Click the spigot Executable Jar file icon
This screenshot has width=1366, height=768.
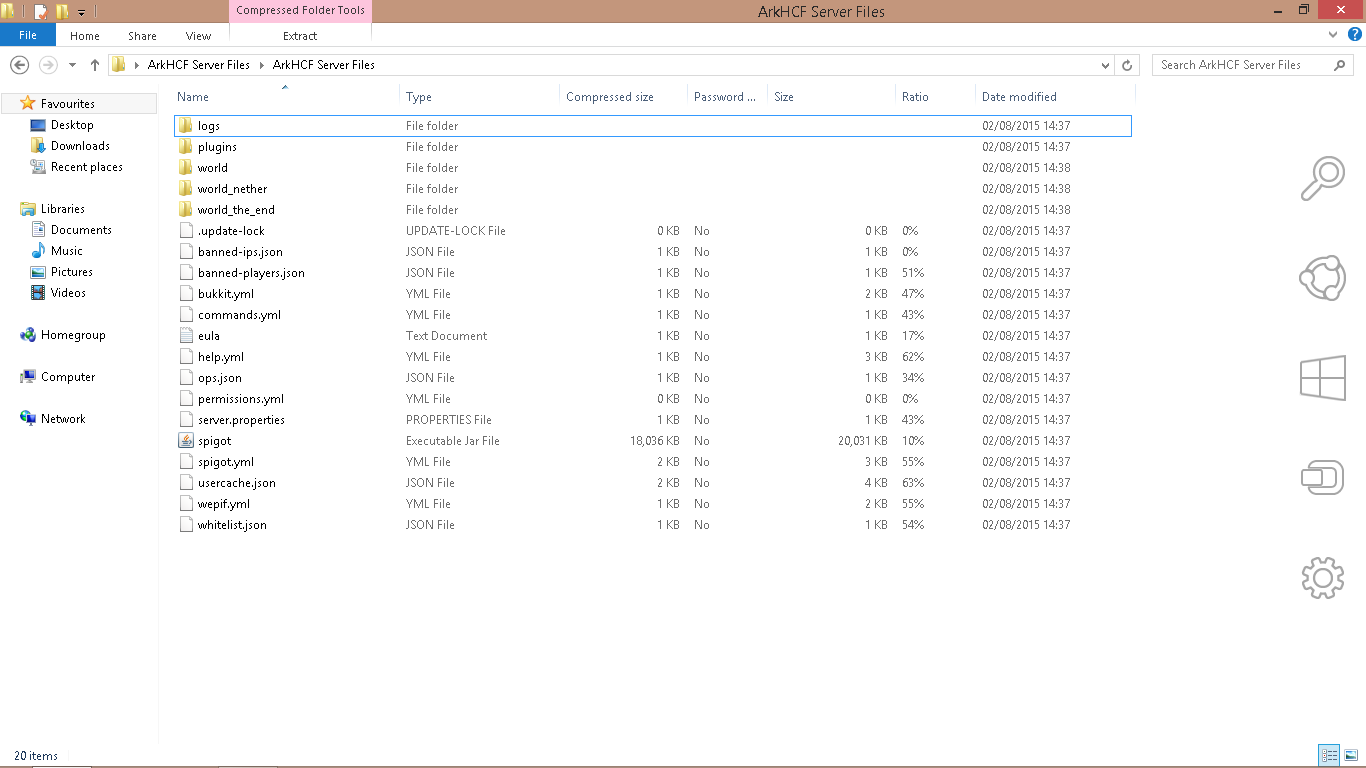tap(185, 441)
